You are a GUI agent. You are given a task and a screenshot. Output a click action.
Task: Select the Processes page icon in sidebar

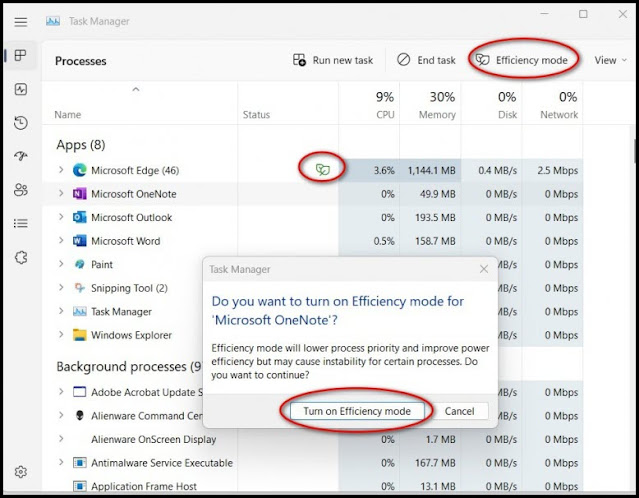(20, 55)
